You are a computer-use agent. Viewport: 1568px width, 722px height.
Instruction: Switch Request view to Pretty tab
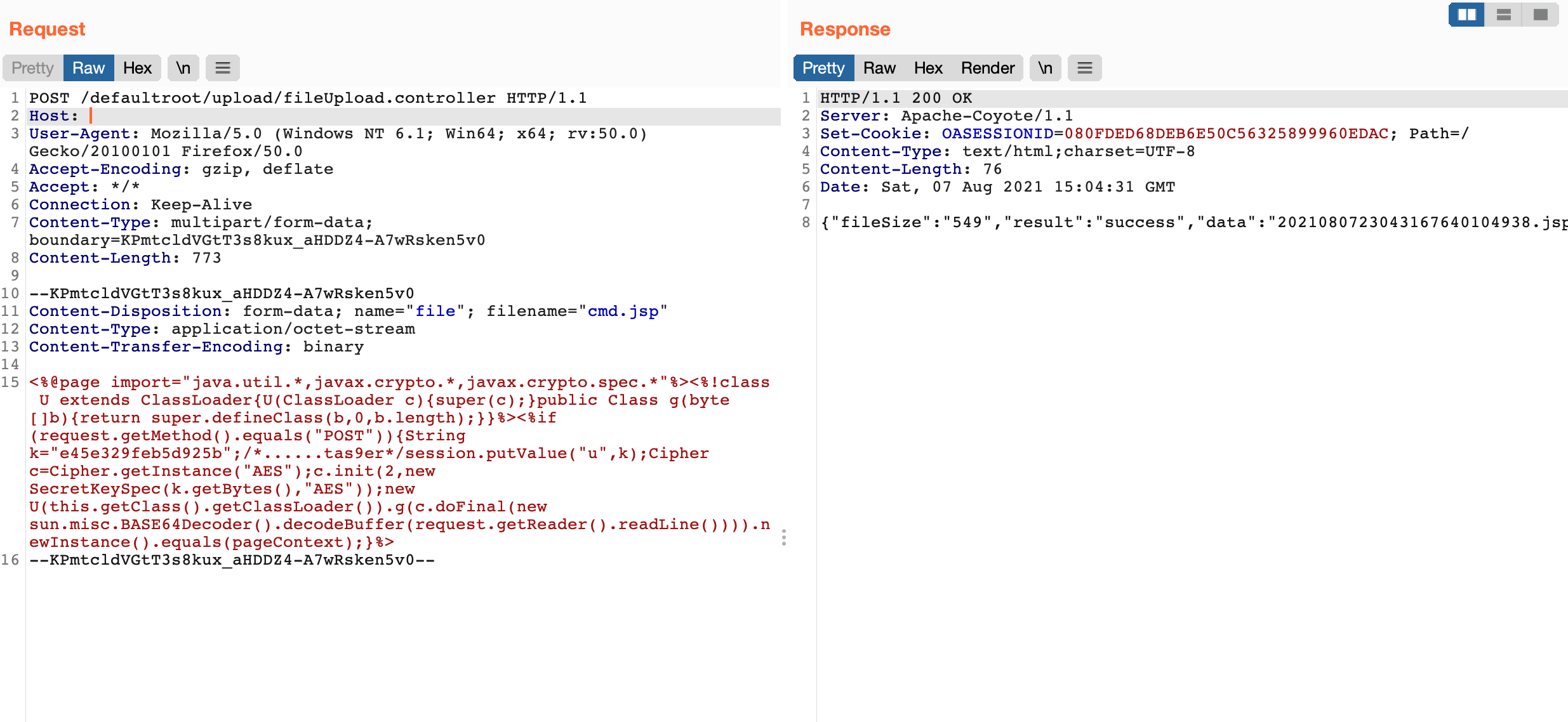[x=32, y=68]
